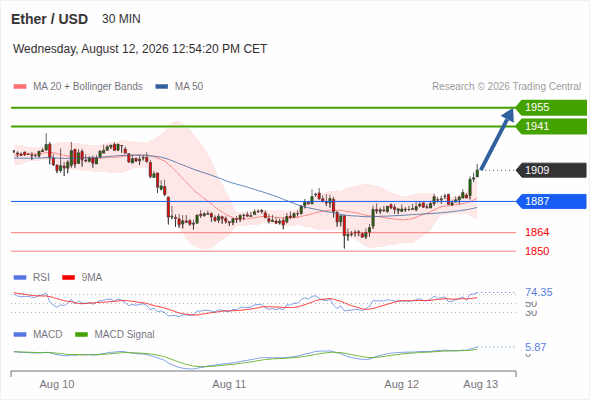The height and width of the screenshot is (400, 590).
Task: Click the green 1955 resistance price tag
Action: pyautogui.click(x=551, y=108)
